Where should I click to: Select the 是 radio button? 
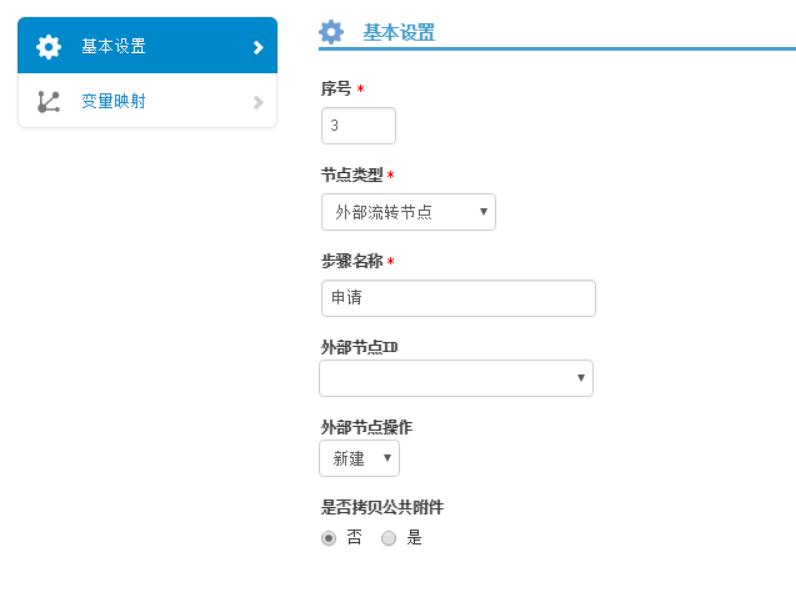(389, 538)
